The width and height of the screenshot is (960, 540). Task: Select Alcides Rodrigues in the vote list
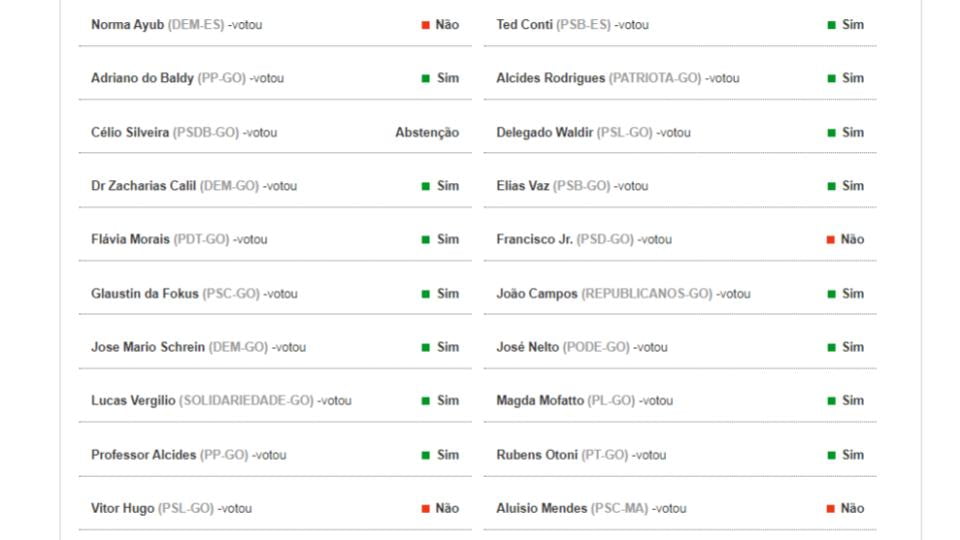(x=550, y=78)
